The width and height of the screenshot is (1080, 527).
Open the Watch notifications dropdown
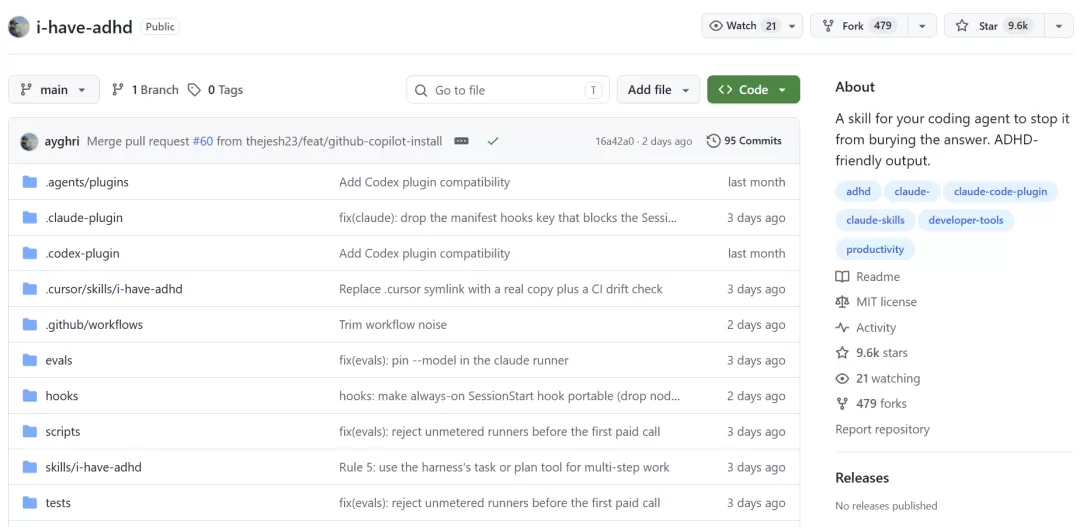[x=752, y=26]
